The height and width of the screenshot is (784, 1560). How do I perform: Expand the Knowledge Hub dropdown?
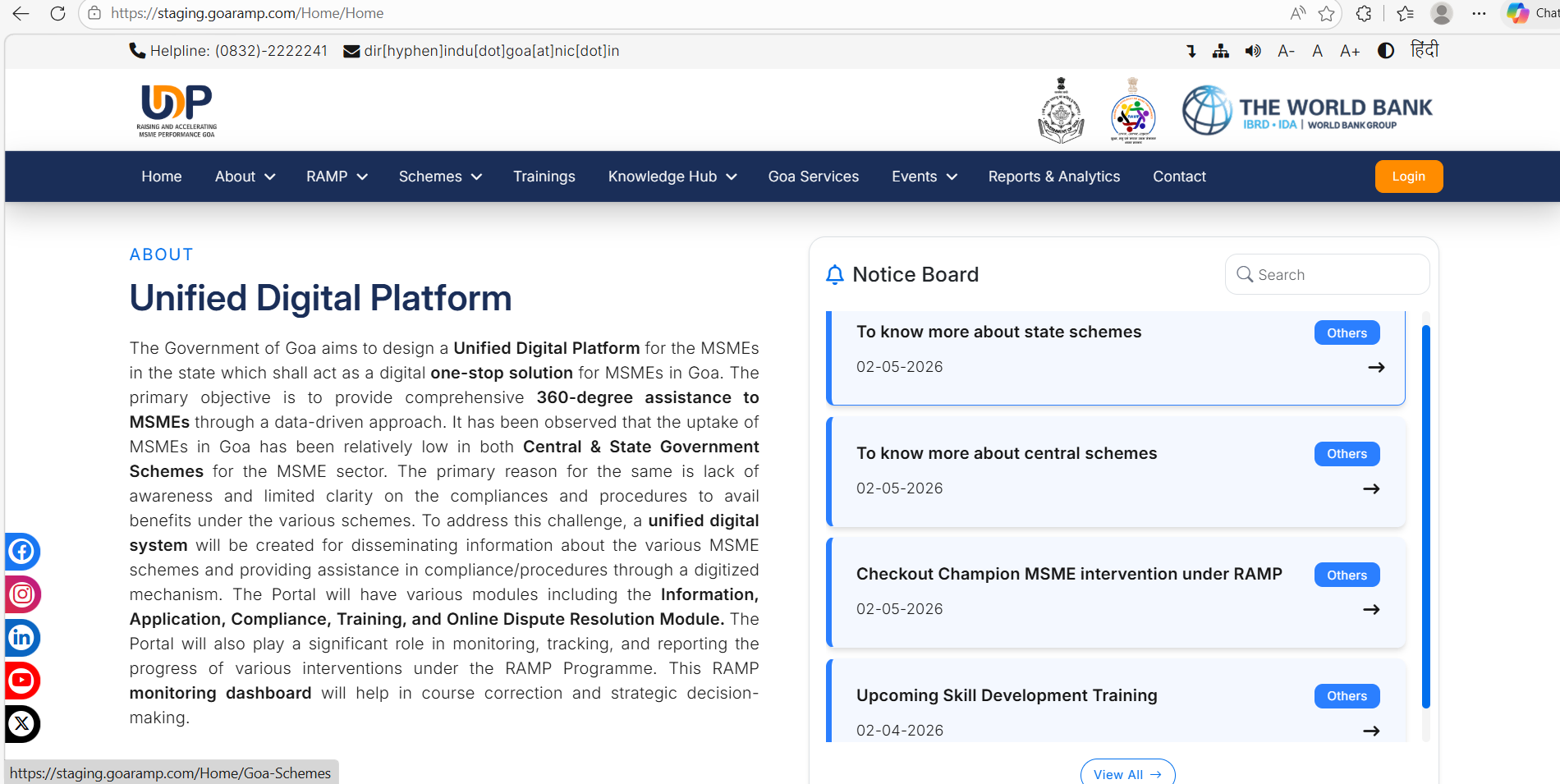(x=672, y=177)
